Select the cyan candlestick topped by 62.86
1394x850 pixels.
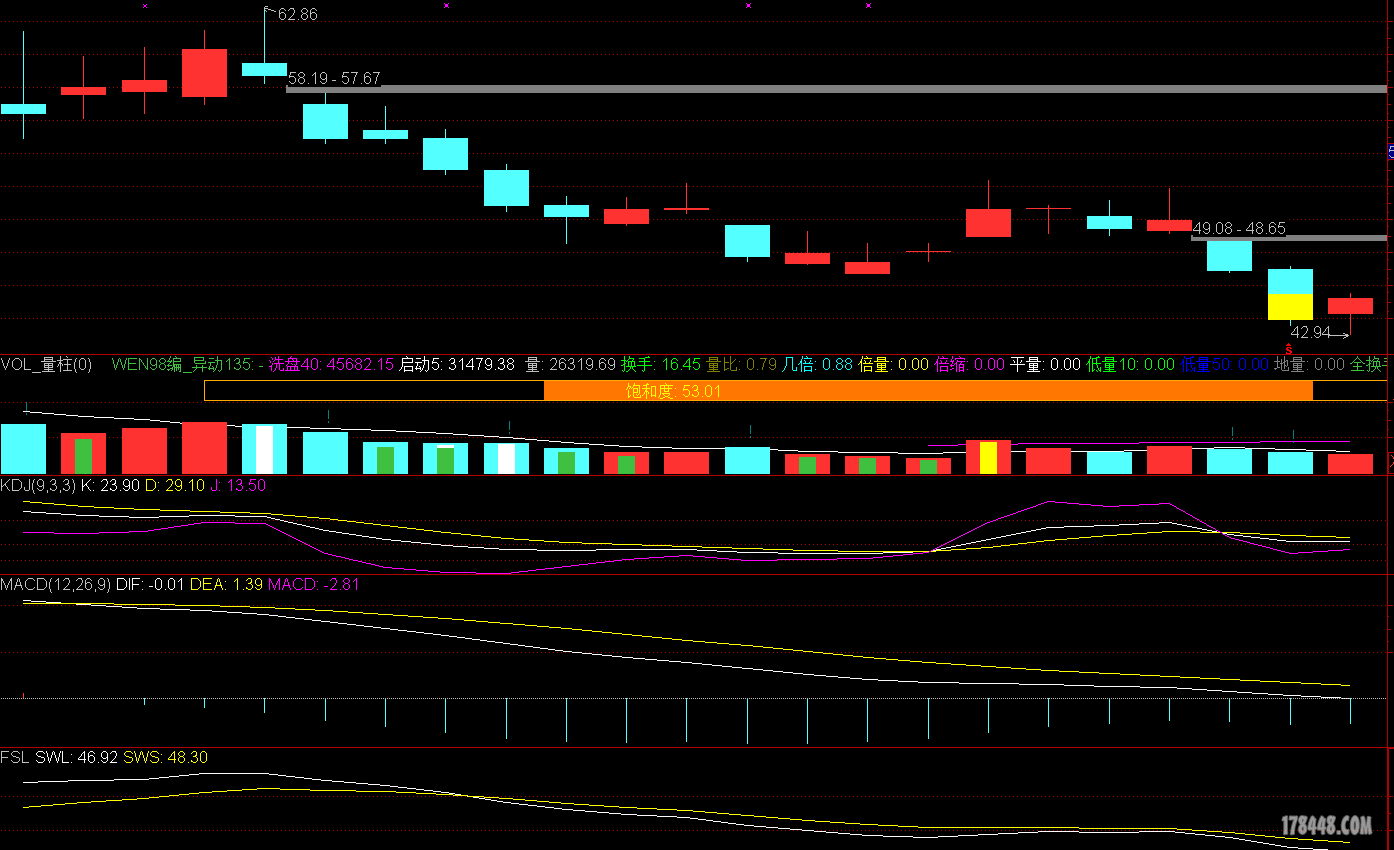(x=264, y=69)
